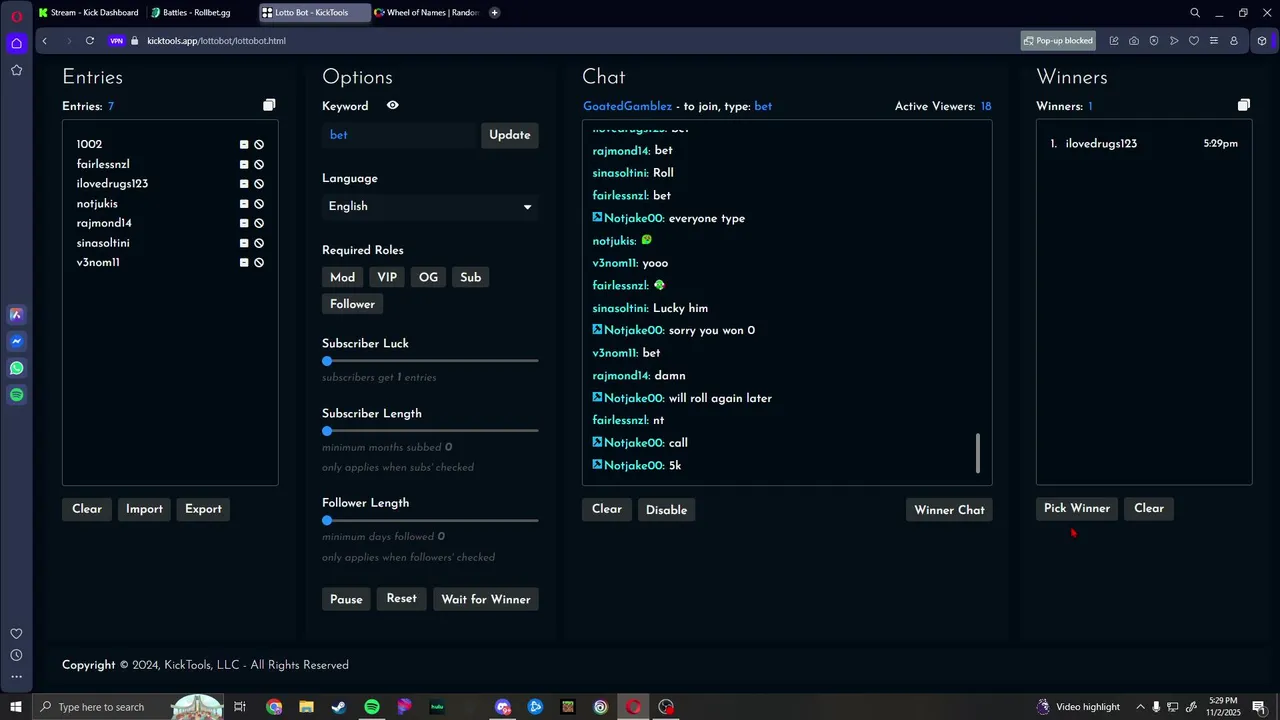
Task: Go back in the browser
Action: tap(44, 41)
